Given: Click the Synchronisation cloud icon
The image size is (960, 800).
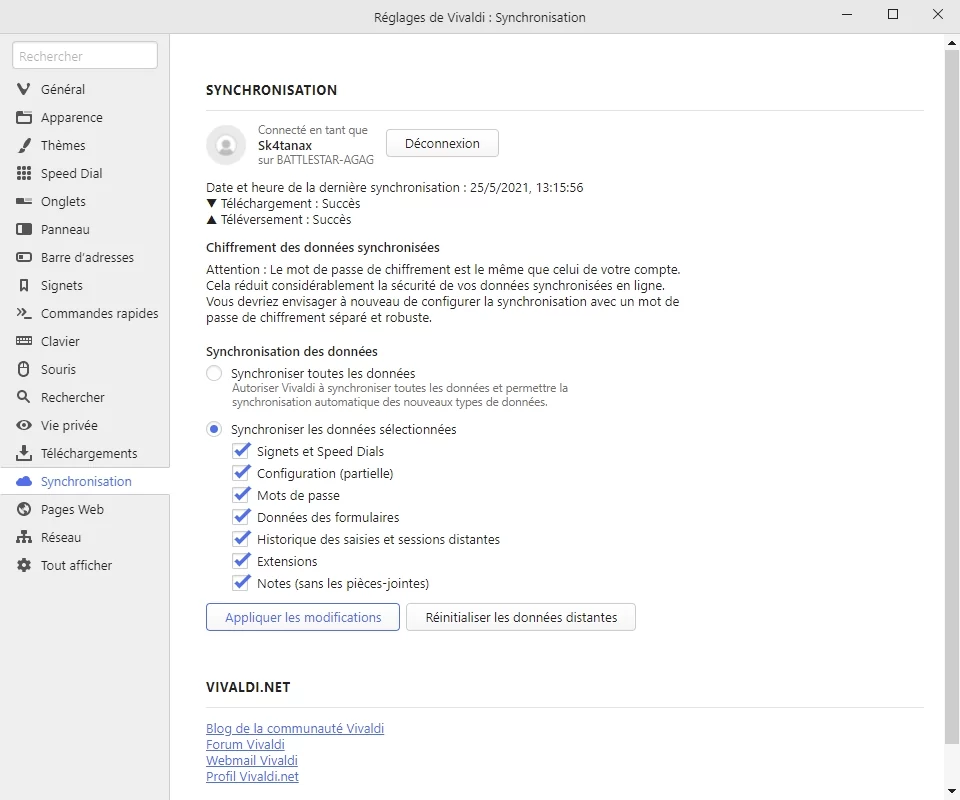Looking at the screenshot, I should pyautogui.click(x=23, y=482).
